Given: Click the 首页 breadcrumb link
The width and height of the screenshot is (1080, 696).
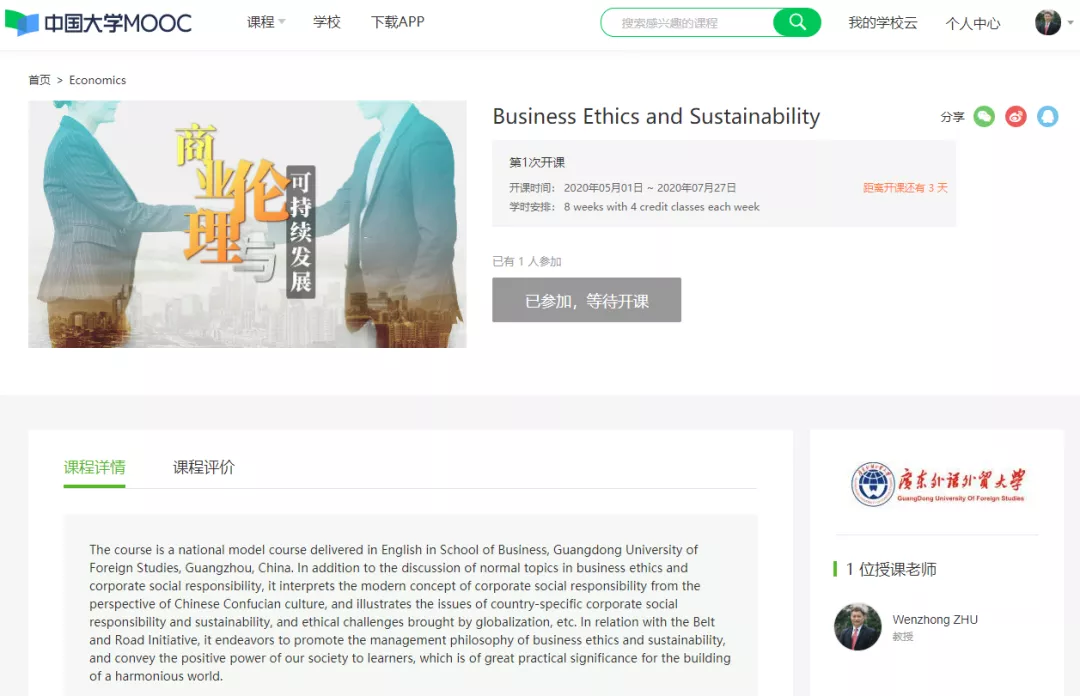Looking at the screenshot, I should click(39, 80).
